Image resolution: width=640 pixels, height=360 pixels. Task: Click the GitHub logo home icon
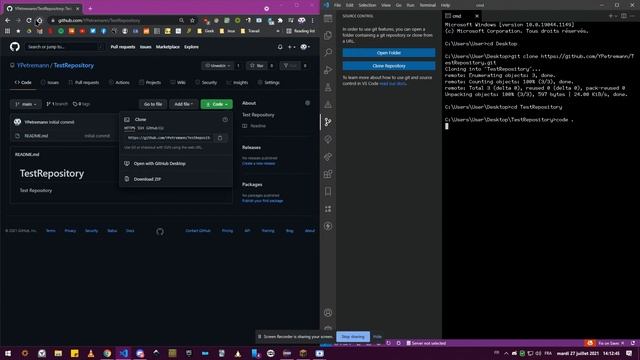15,47
